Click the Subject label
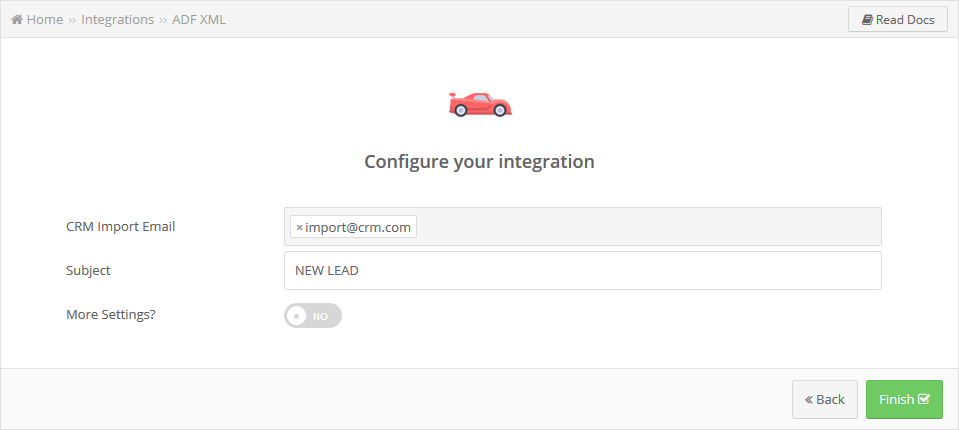The width and height of the screenshot is (959, 430). [88, 270]
